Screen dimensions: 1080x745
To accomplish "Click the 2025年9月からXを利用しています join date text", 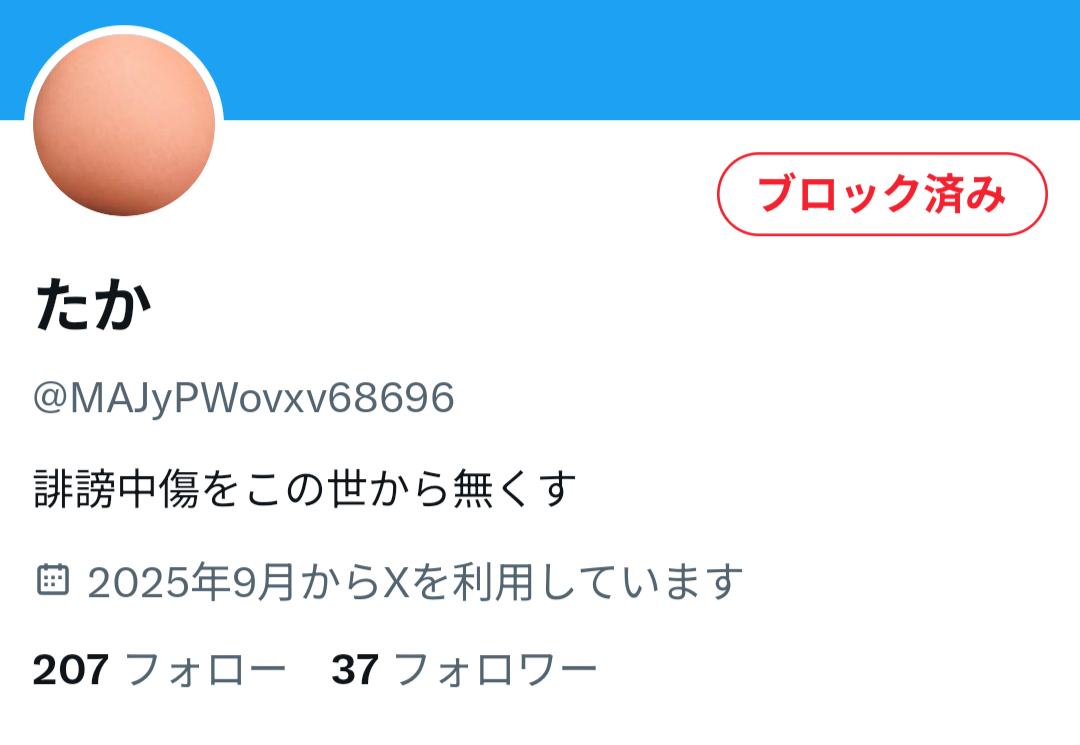I will click(x=415, y=582).
